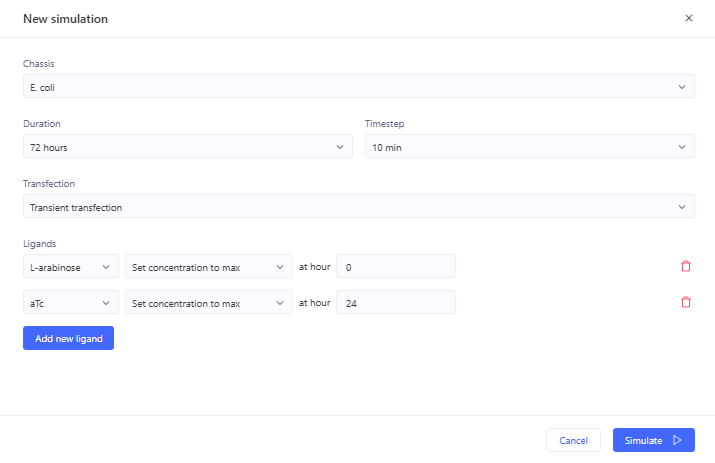This screenshot has height=463, width=715.
Task: Add a new ligand row
Action: [x=68, y=338]
